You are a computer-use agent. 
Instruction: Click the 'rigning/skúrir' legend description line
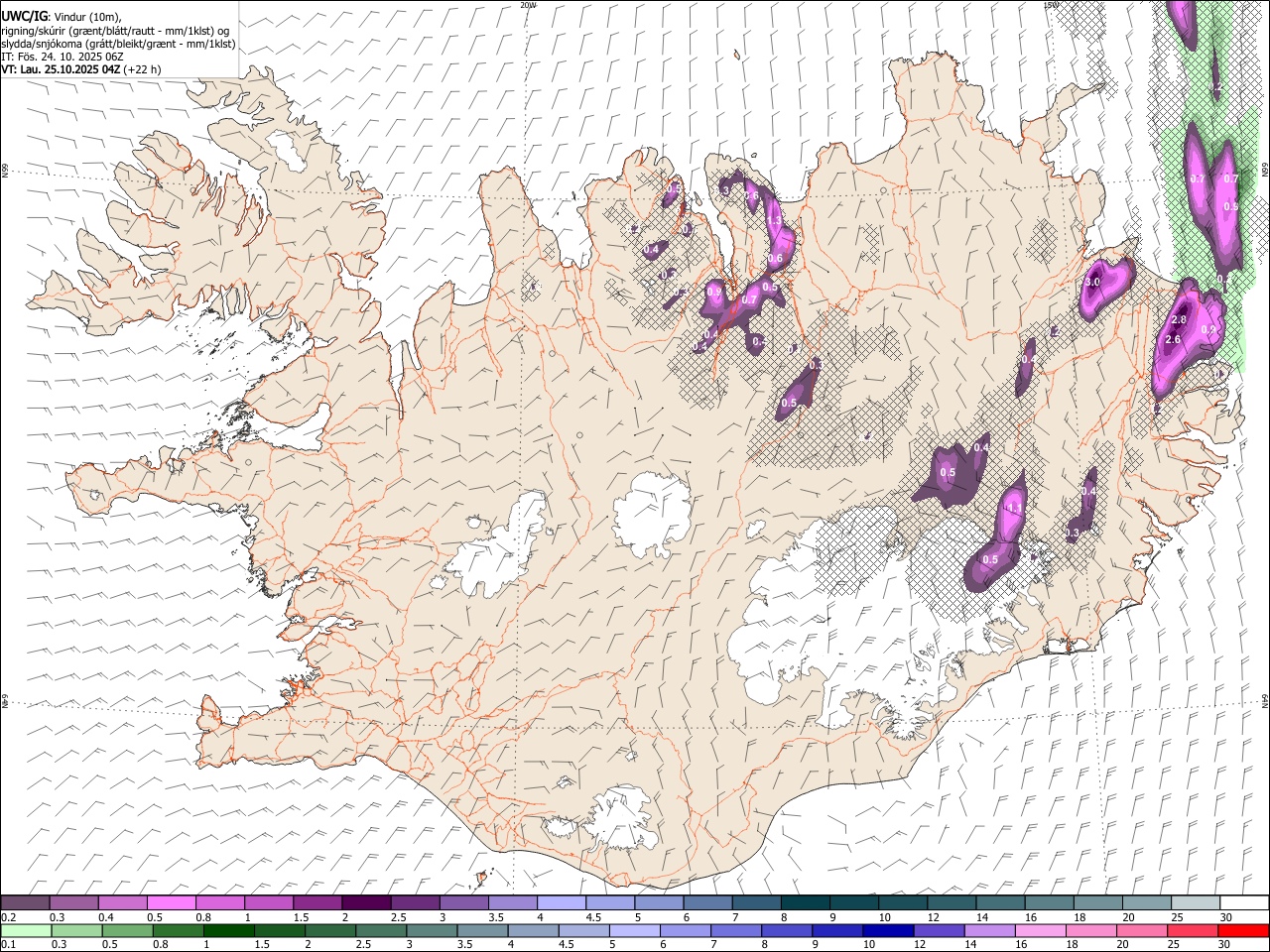click(115, 31)
